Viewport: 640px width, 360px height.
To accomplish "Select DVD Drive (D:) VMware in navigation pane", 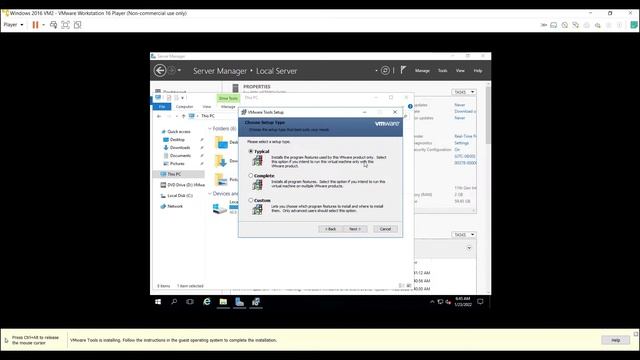I will [x=182, y=185].
